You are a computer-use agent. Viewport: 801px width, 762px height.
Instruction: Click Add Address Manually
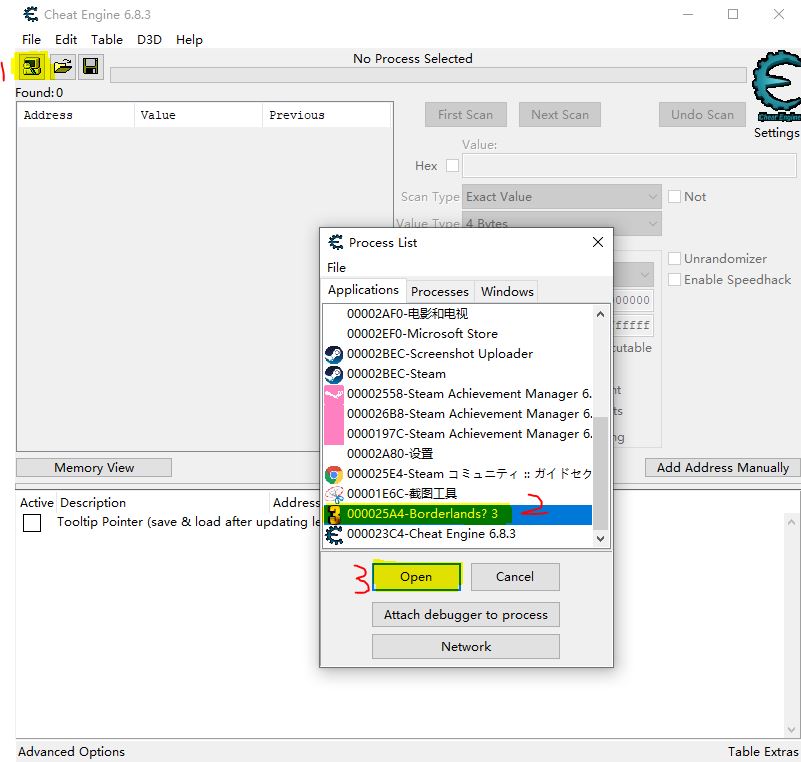click(722, 467)
